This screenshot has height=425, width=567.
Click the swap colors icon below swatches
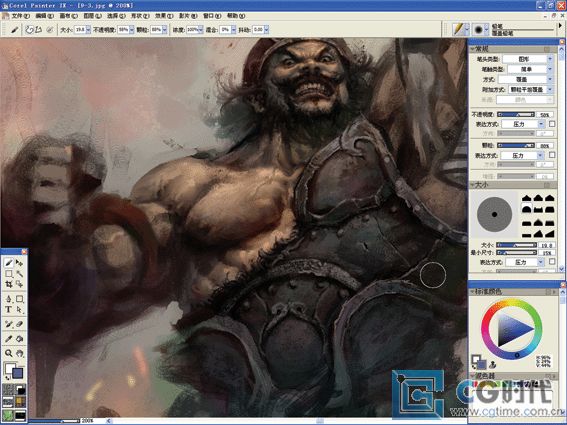(7, 378)
